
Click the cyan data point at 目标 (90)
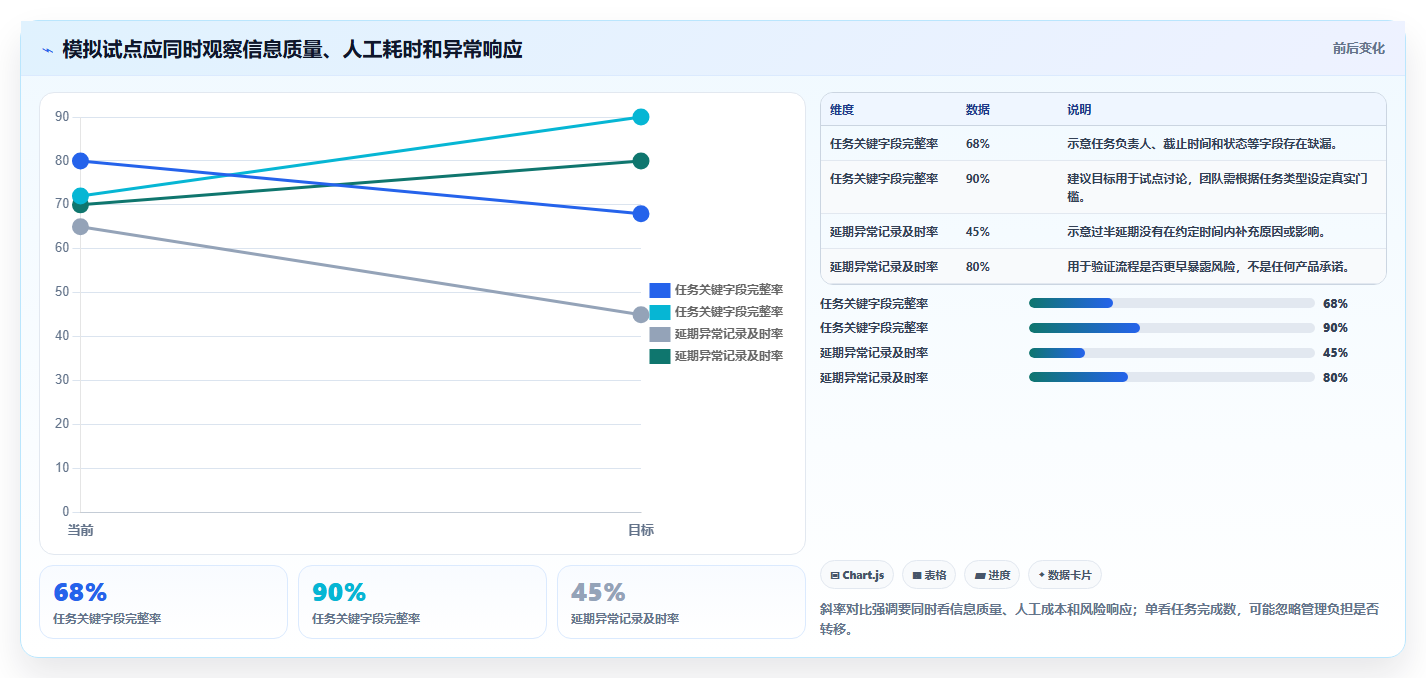click(x=641, y=117)
